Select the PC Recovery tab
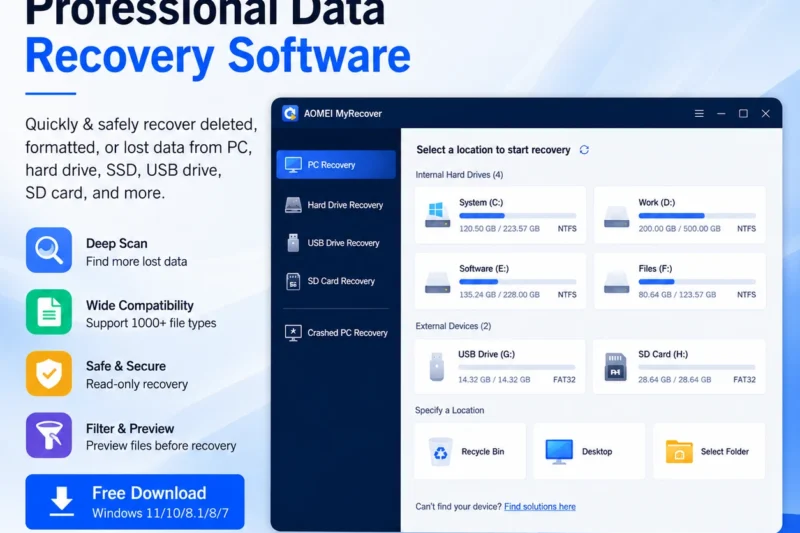Viewport: 800px width, 533px height. coord(336,165)
